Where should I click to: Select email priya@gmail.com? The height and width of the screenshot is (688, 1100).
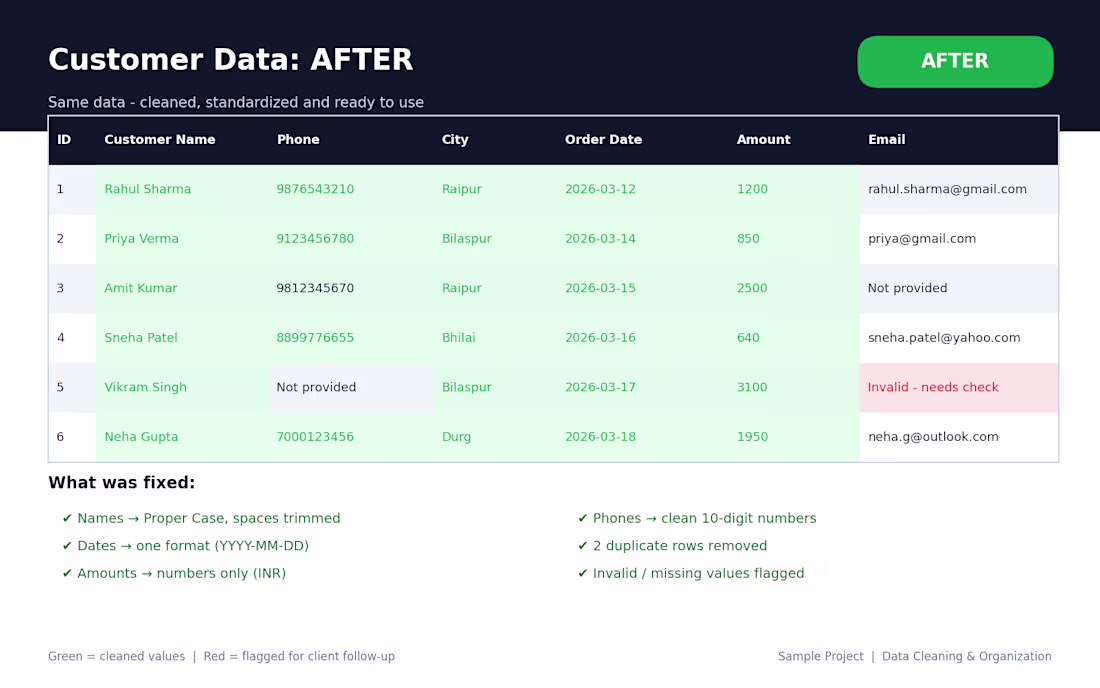click(x=922, y=238)
